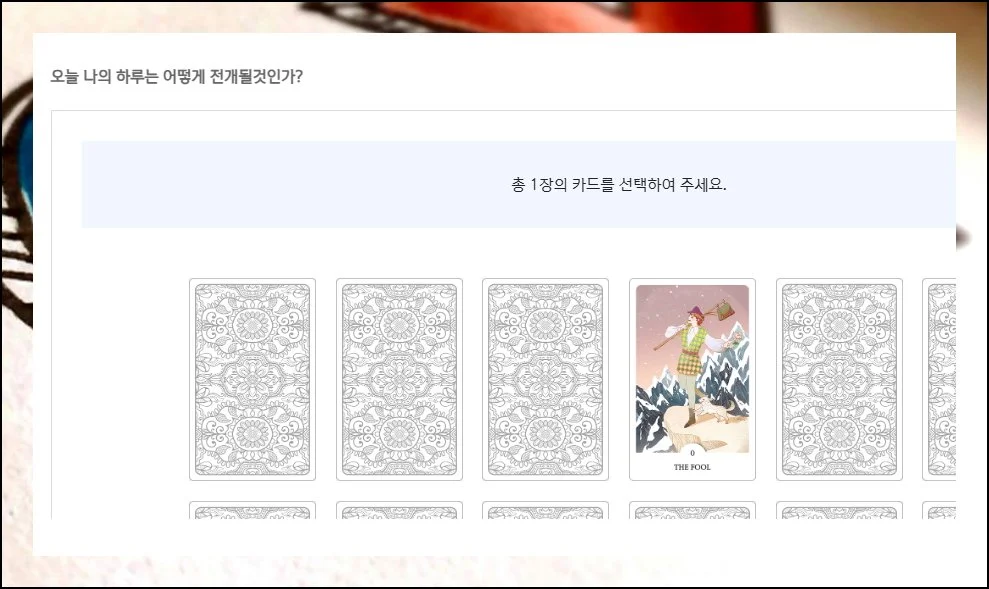Image resolution: width=989 pixels, height=589 pixels.
Task: Select first partially visible card in bottom row
Action: tap(252, 510)
